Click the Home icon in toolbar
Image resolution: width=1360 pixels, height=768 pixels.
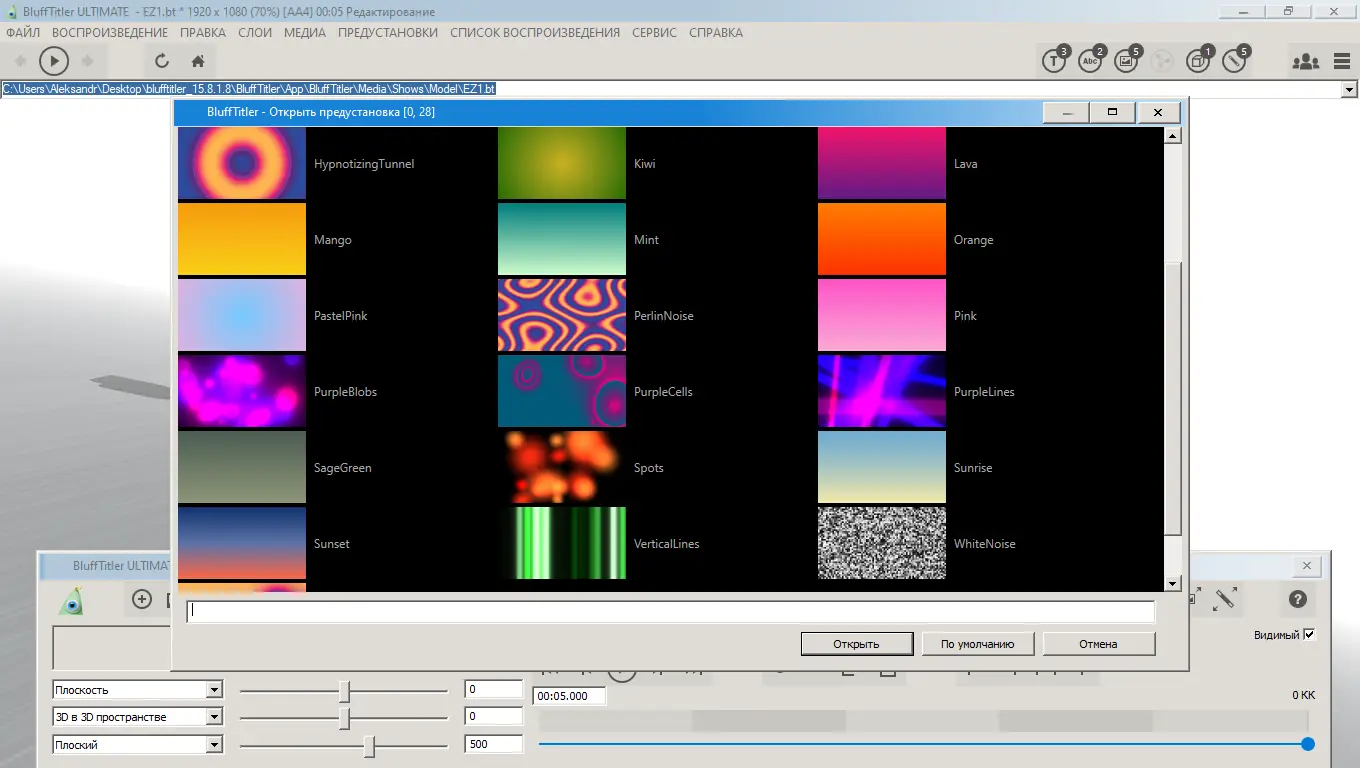point(198,61)
